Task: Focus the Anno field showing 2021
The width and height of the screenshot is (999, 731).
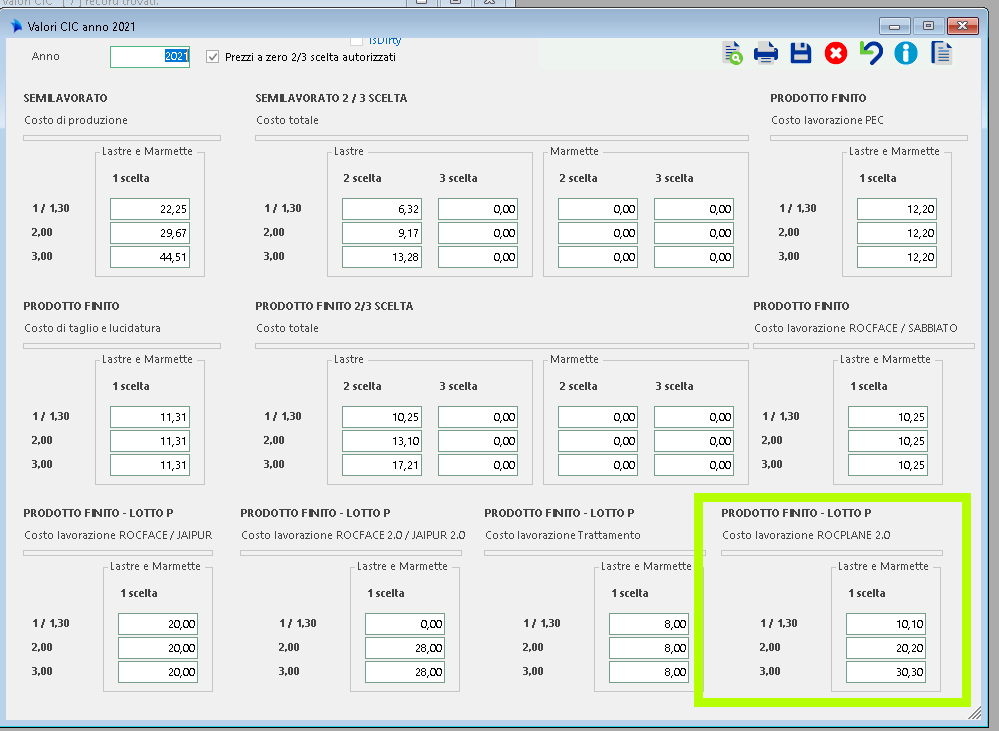Action: pos(150,57)
